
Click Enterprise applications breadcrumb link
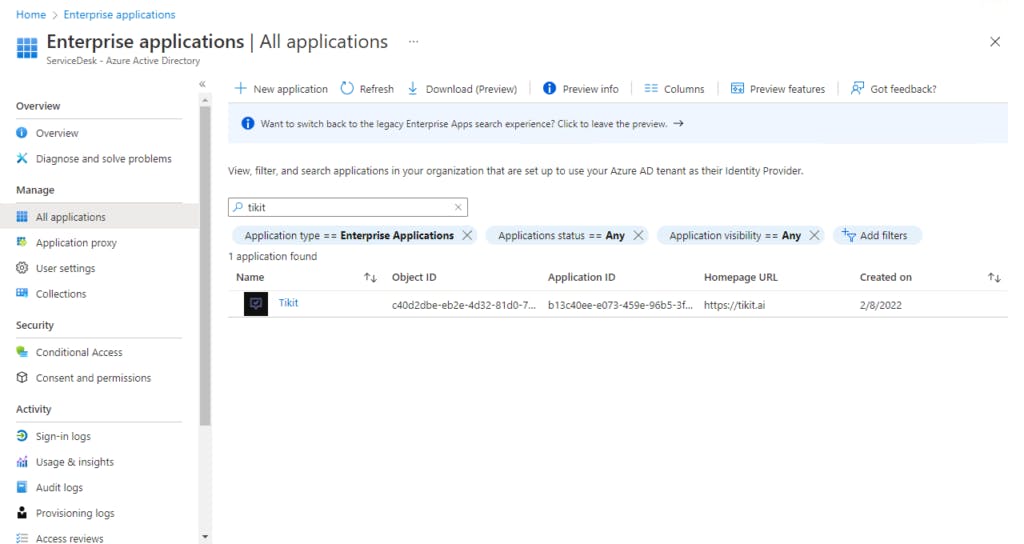(119, 14)
